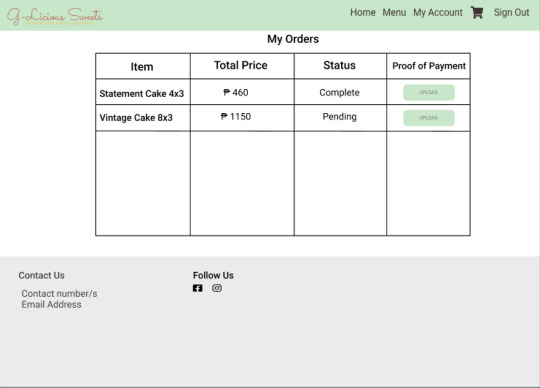Image resolution: width=540 pixels, height=388 pixels.
Task: Click the Contact Us footer heading
Action: click(41, 275)
